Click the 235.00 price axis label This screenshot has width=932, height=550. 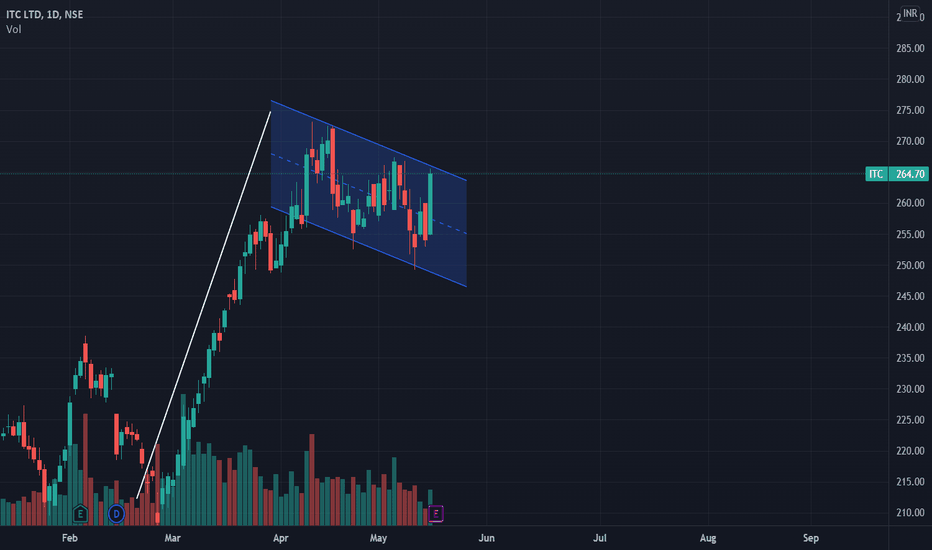[x=910, y=358]
